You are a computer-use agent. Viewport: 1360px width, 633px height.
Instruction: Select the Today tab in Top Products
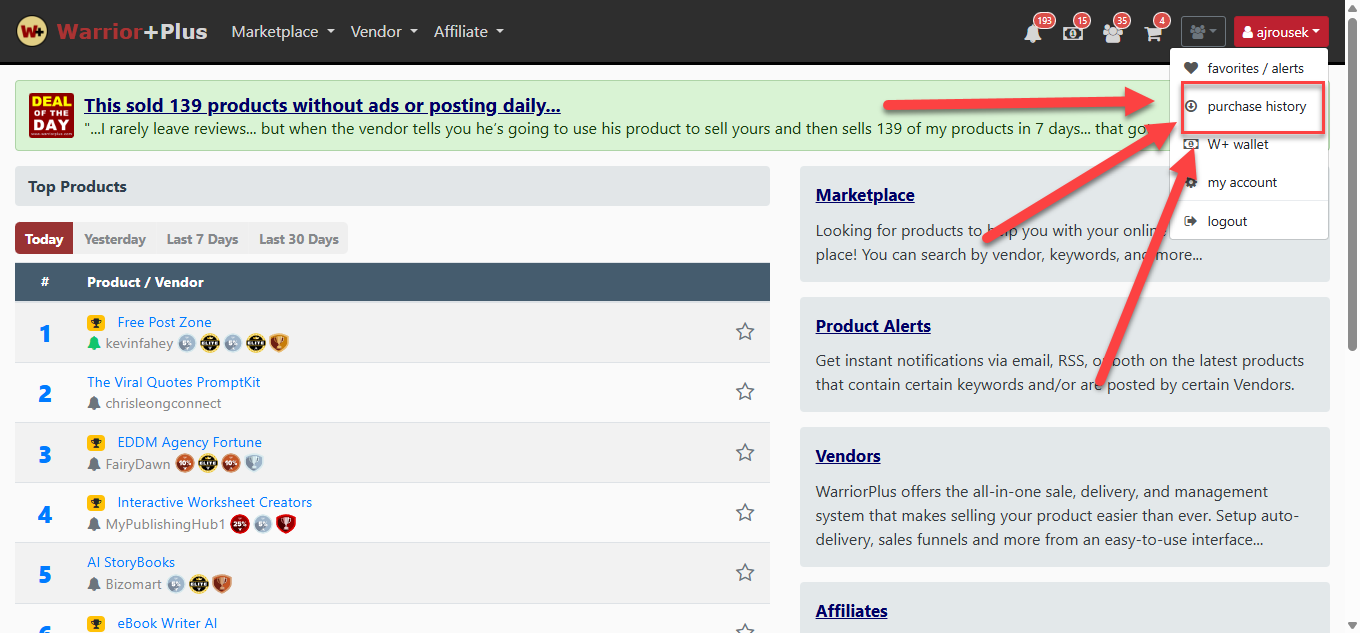pyautogui.click(x=44, y=239)
